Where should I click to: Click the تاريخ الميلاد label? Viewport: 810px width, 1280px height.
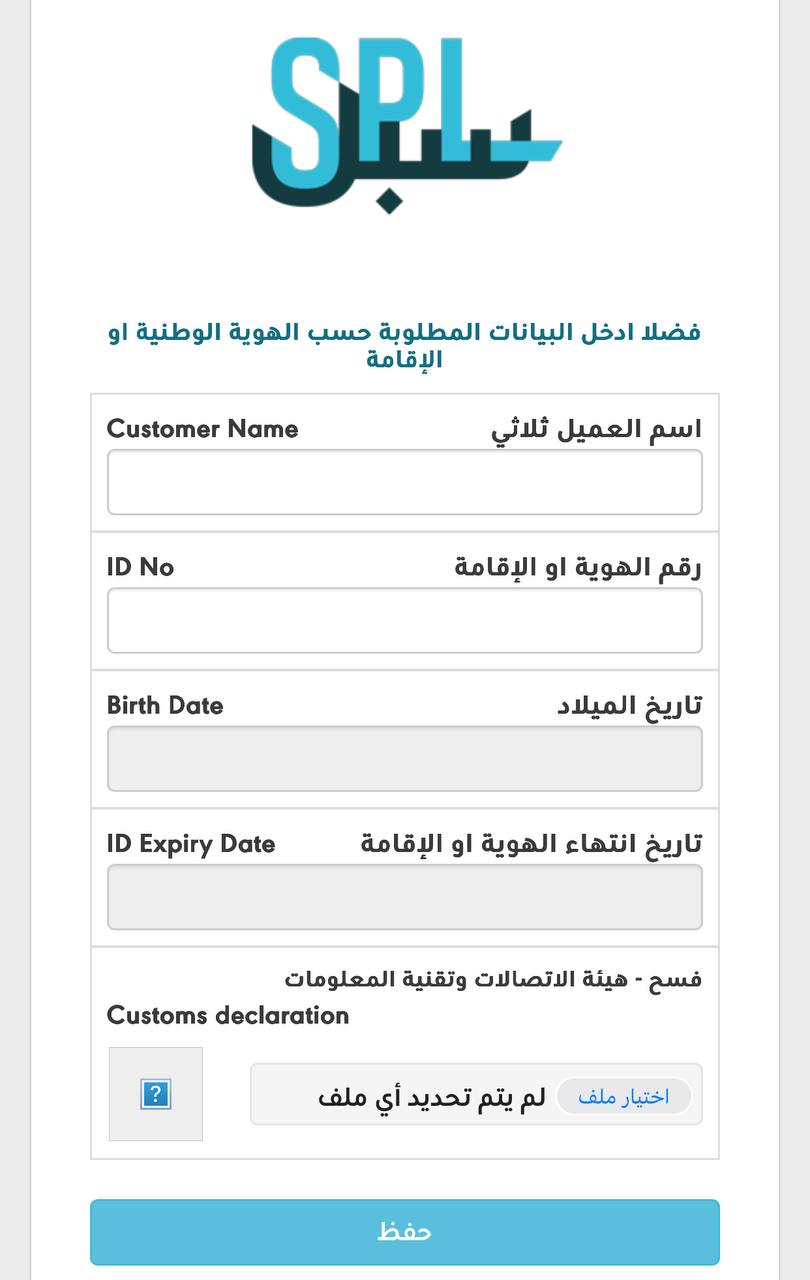629,705
